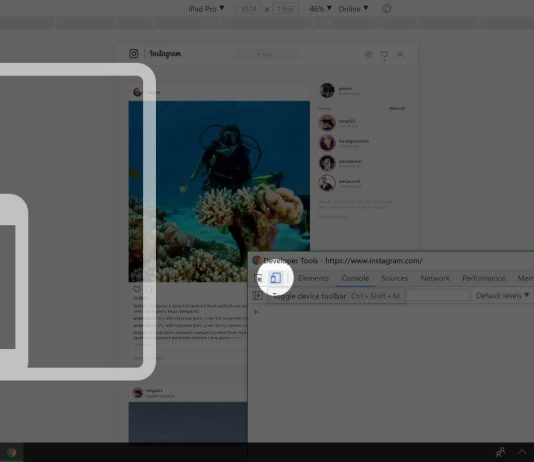Open the Network tab
This screenshot has height=462, width=534.
point(435,278)
